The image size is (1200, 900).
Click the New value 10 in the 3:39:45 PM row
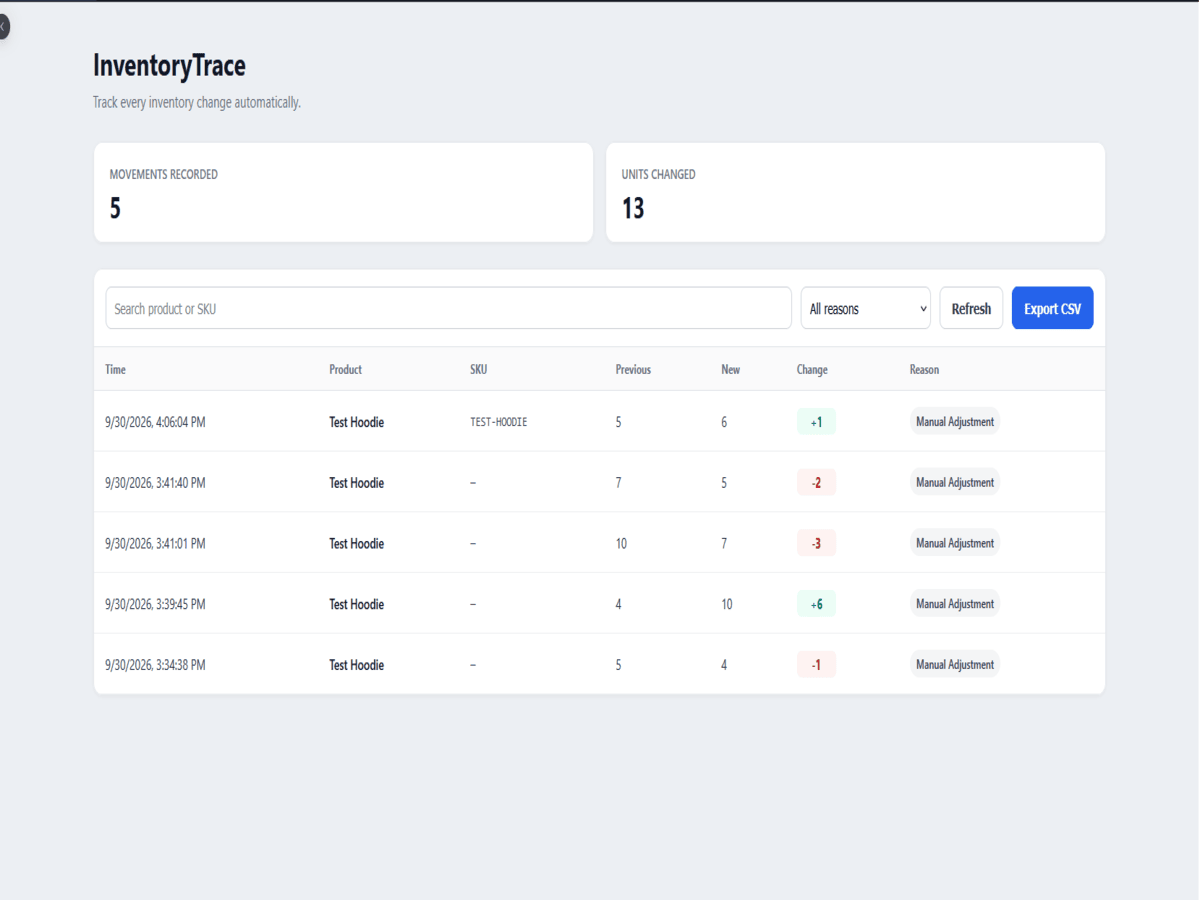click(x=726, y=604)
